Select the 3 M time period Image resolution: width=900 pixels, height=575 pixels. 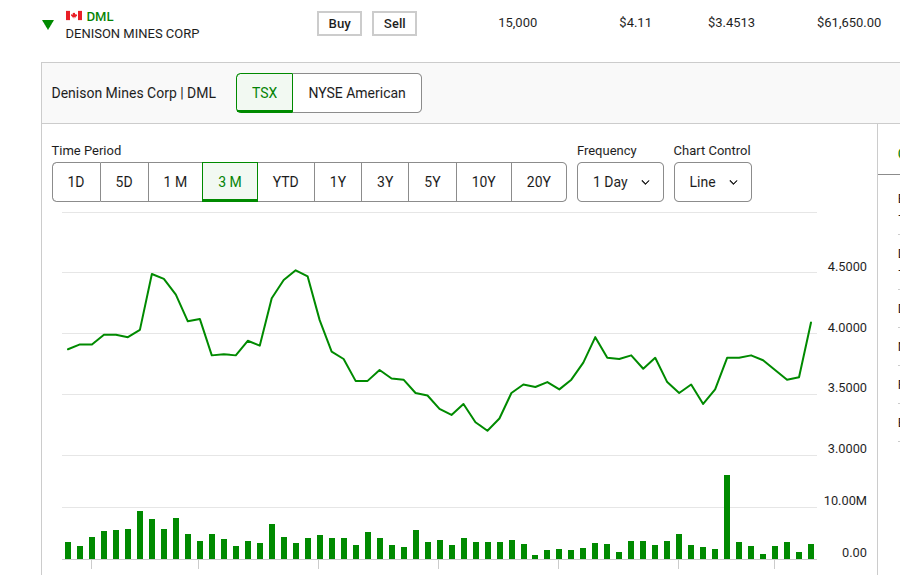coord(230,182)
